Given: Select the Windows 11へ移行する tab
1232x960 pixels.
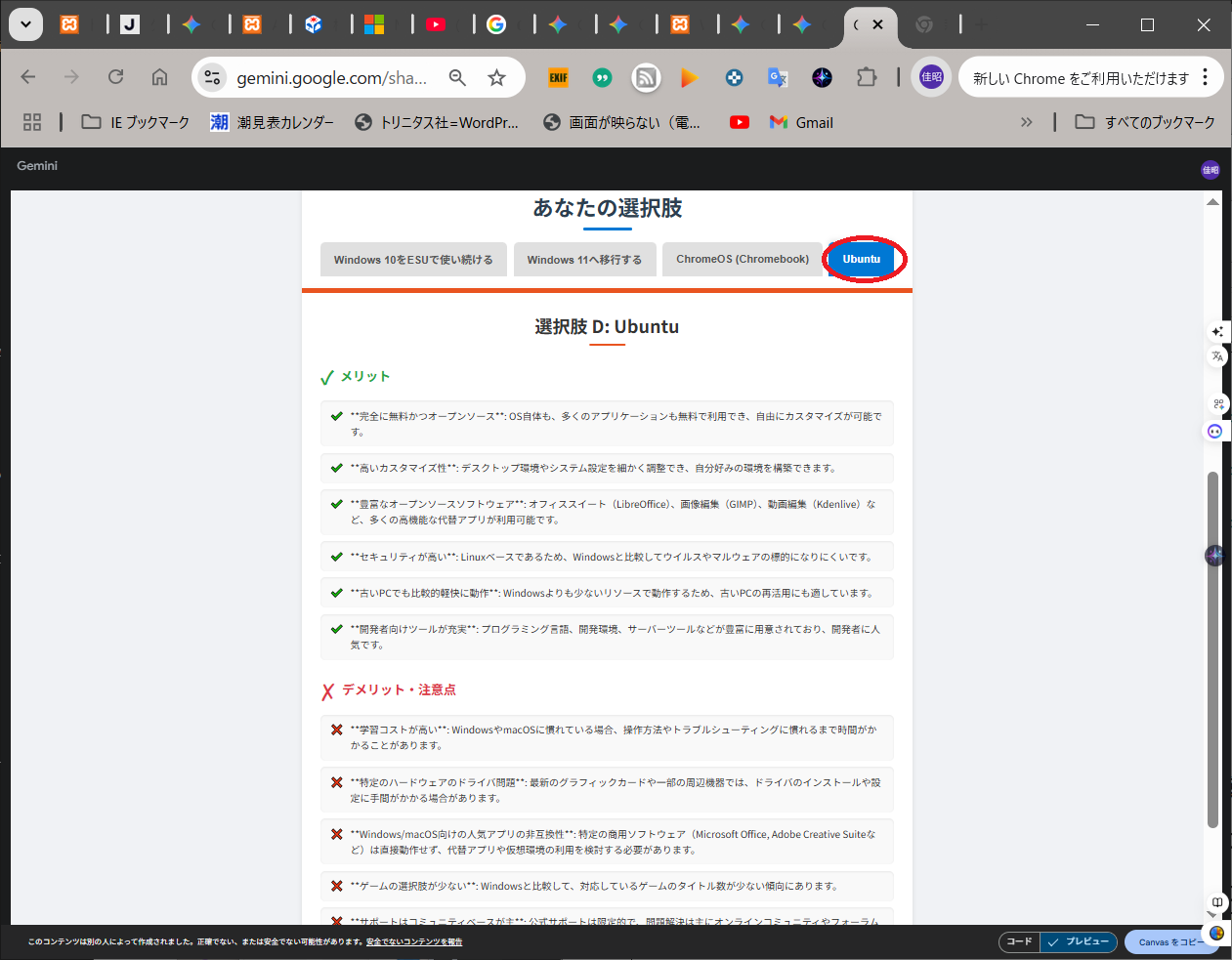Looking at the screenshot, I should (x=584, y=260).
